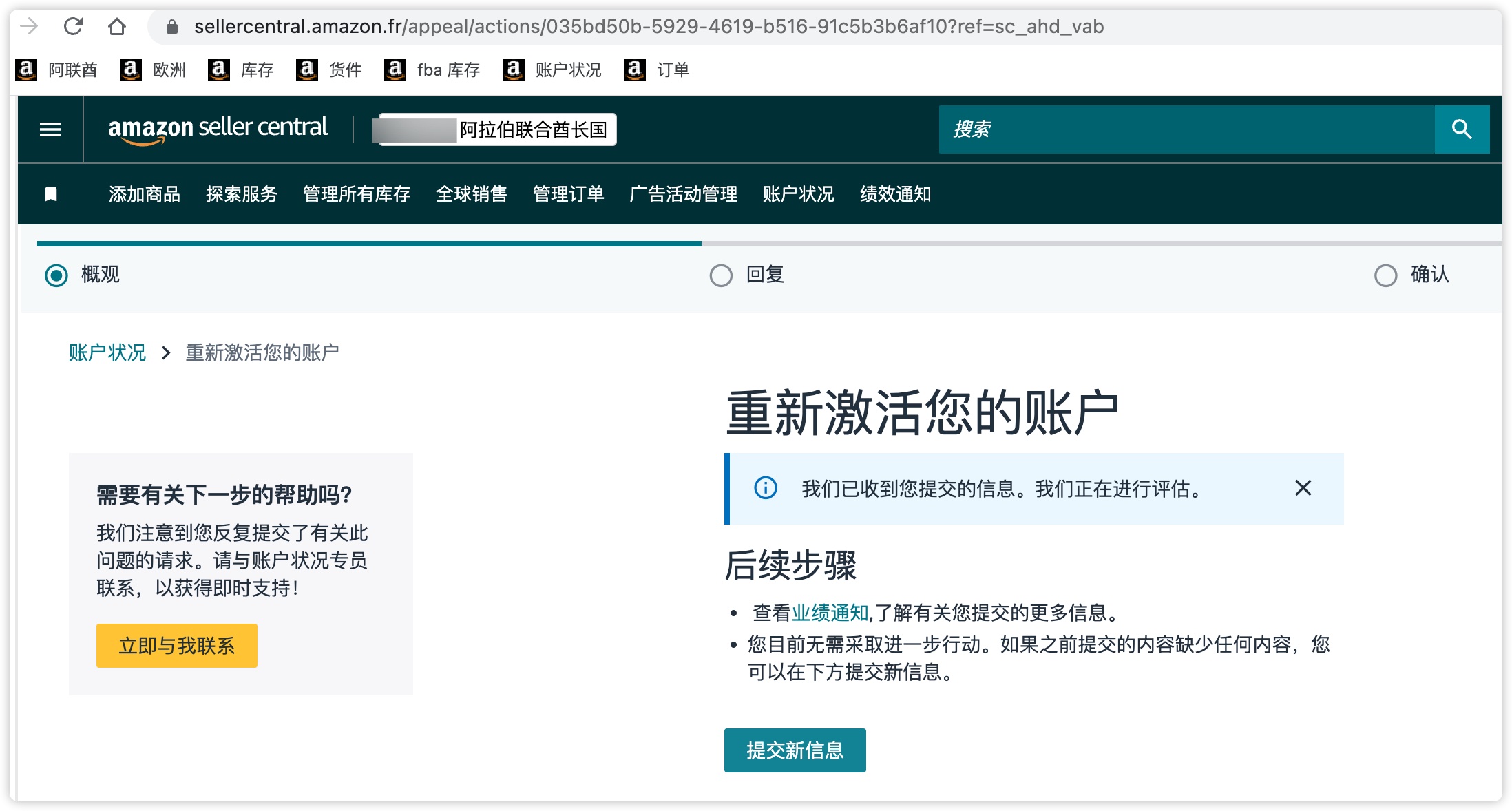Select the 回复 step radio button
Image resolution: width=1512 pixels, height=811 pixels.
[x=721, y=275]
